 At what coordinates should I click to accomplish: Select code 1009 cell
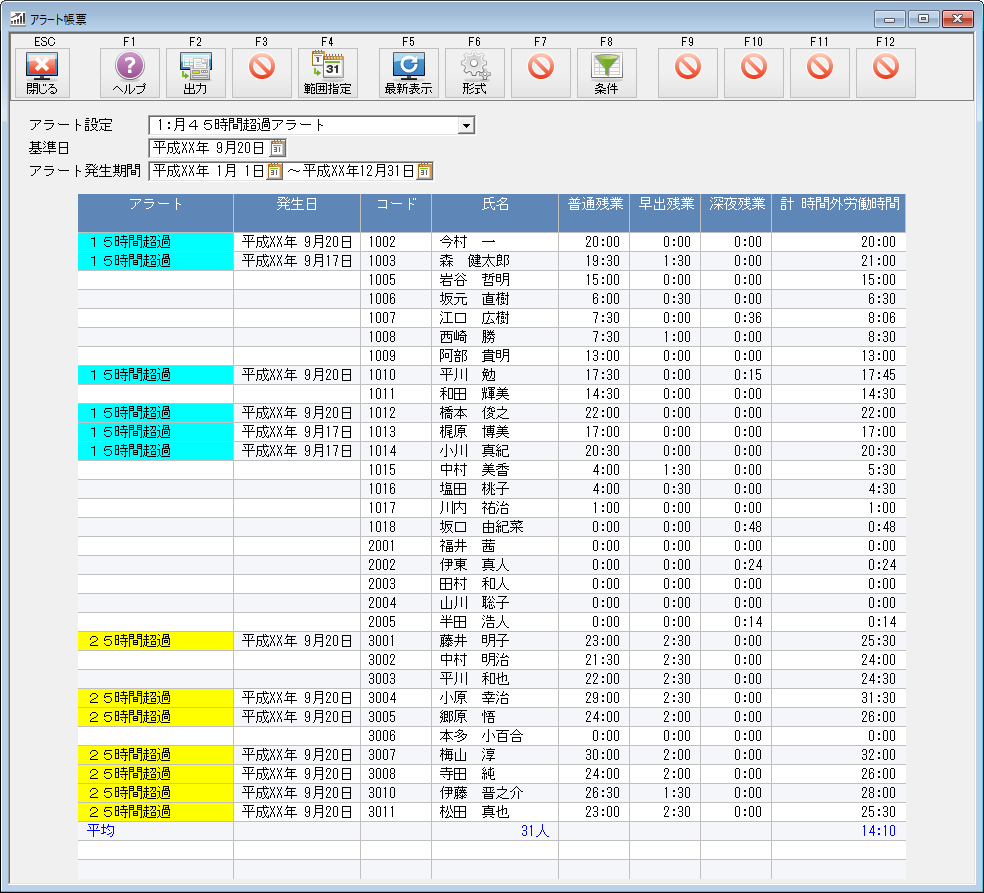[396, 356]
